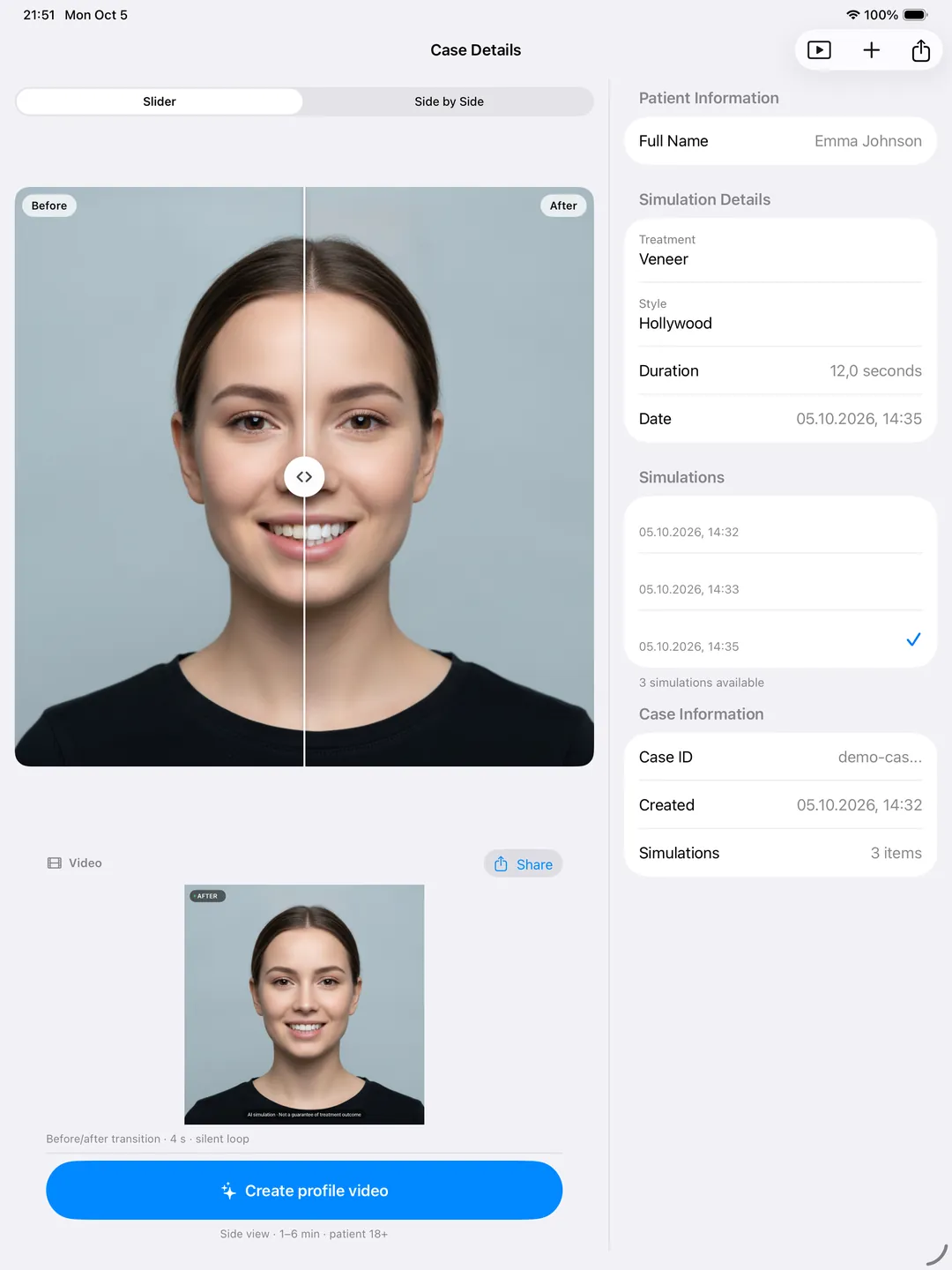Tap the checkmark on selected simulation
This screenshot has width=952, height=1270.
click(913, 639)
